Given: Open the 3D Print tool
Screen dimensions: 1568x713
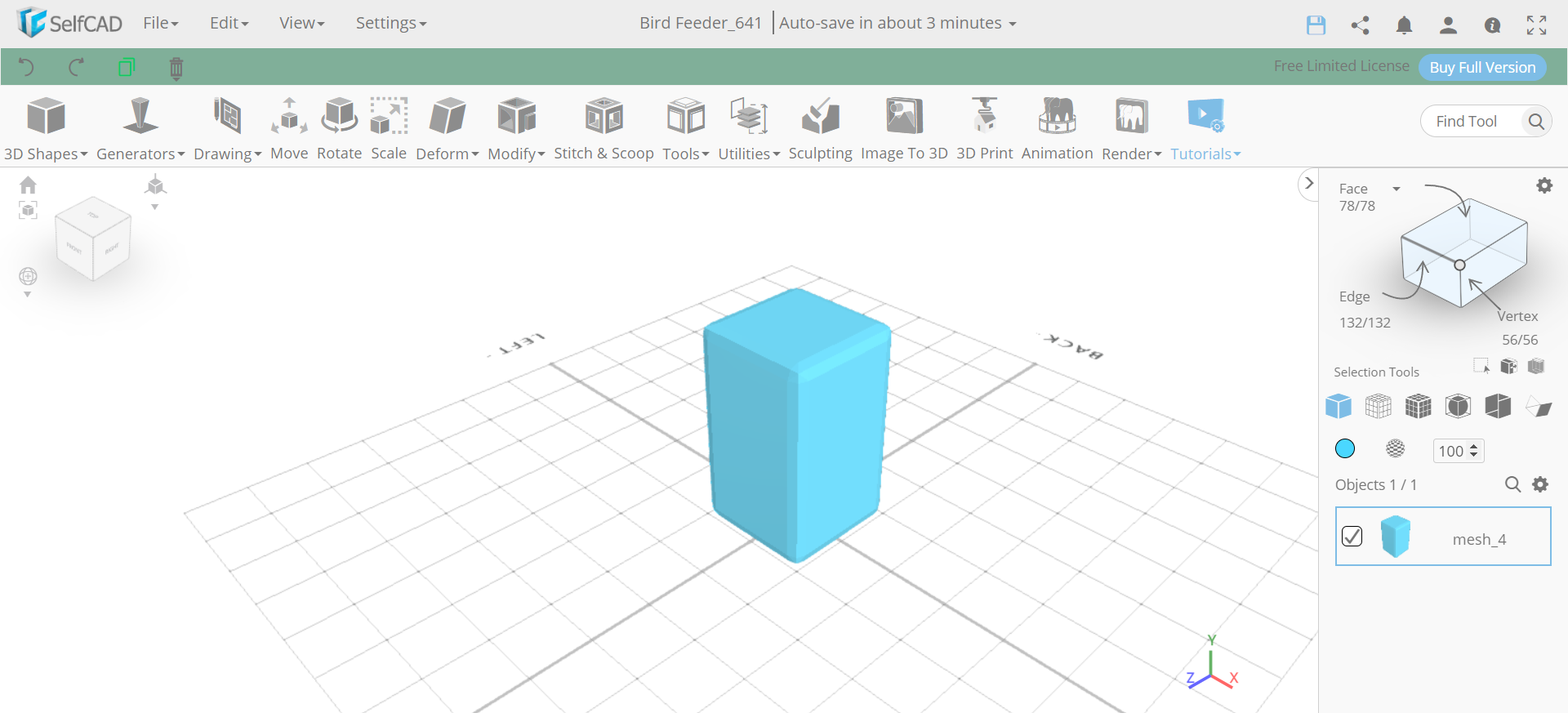Looking at the screenshot, I should coord(984,129).
